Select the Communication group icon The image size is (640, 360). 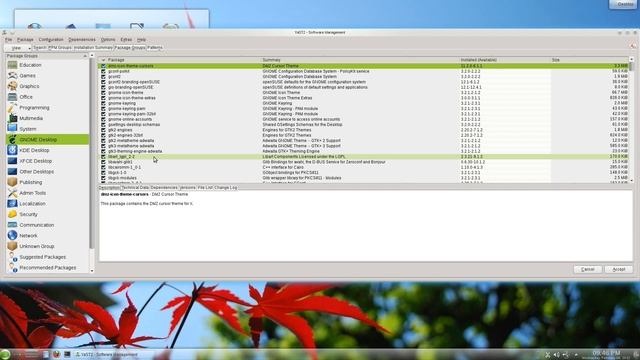point(12,225)
